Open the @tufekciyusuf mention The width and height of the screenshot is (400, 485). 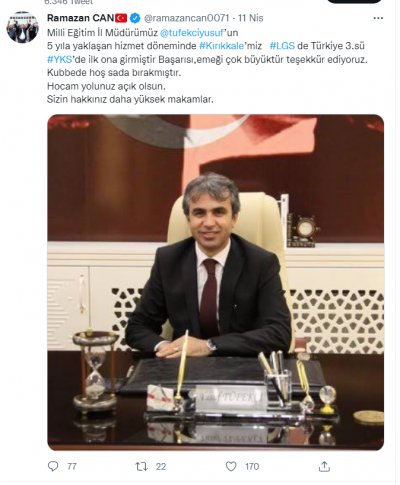pos(191,33)
